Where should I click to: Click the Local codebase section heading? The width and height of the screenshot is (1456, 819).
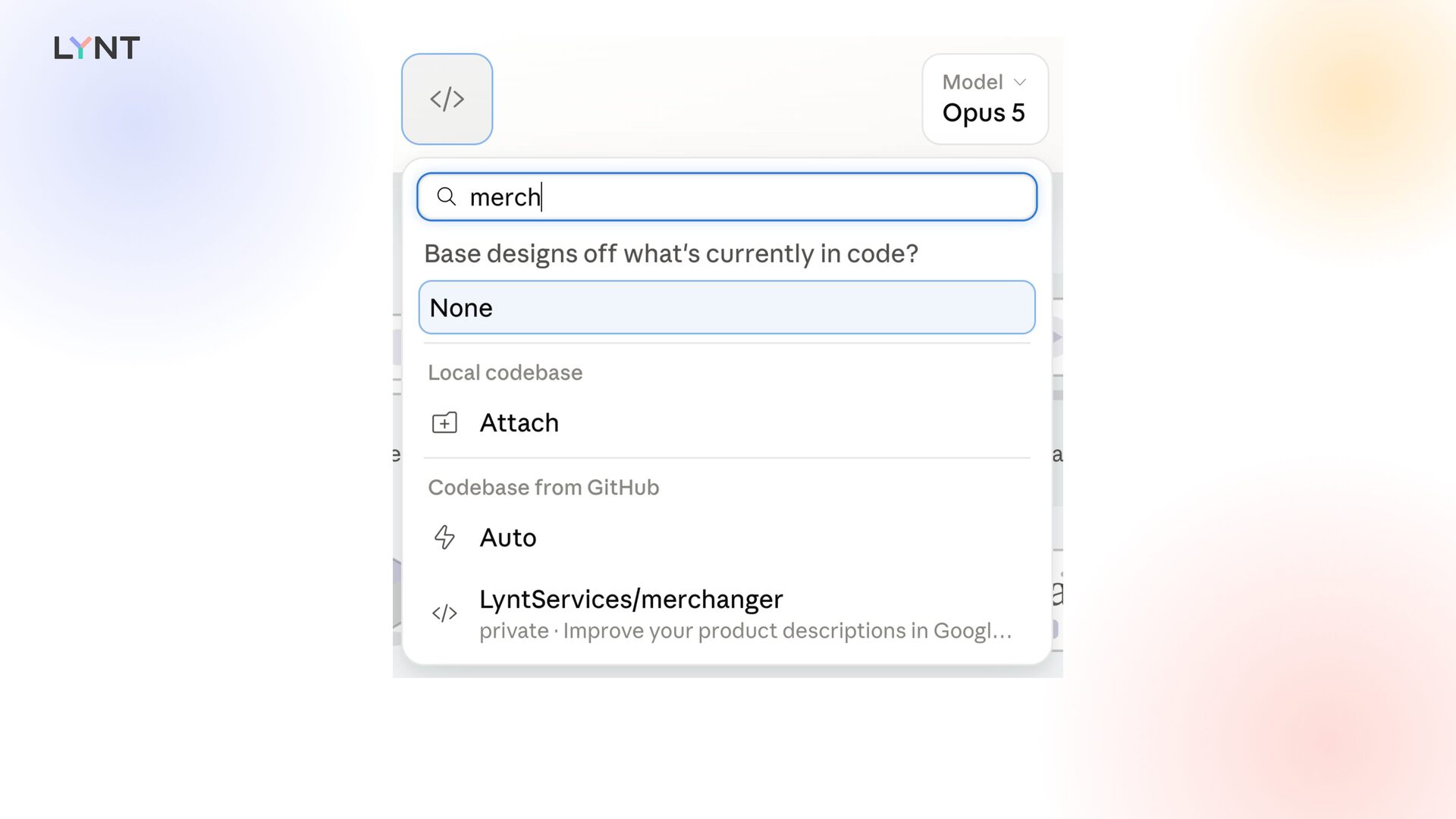[505, 372]
